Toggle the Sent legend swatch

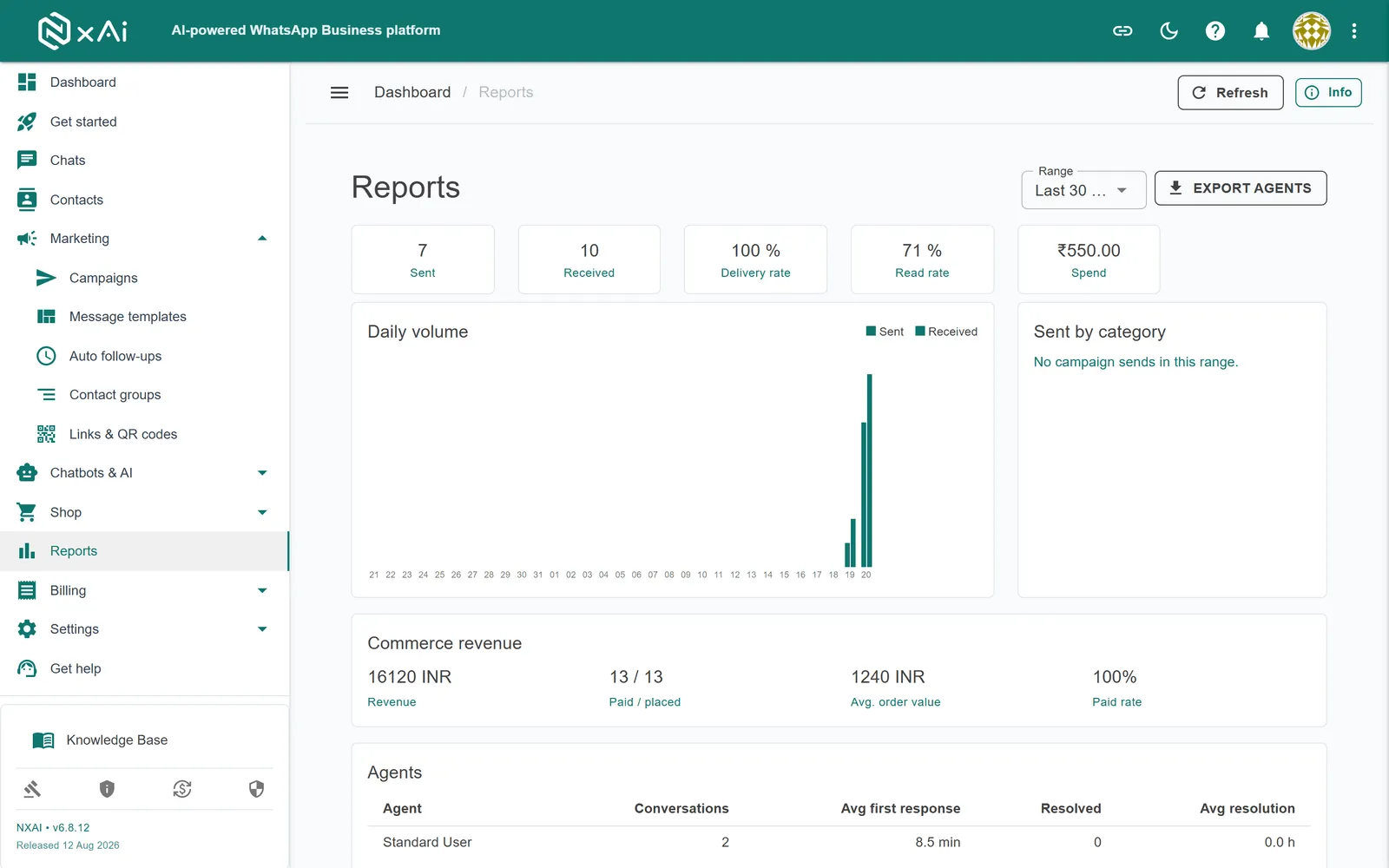click(871, 331)
